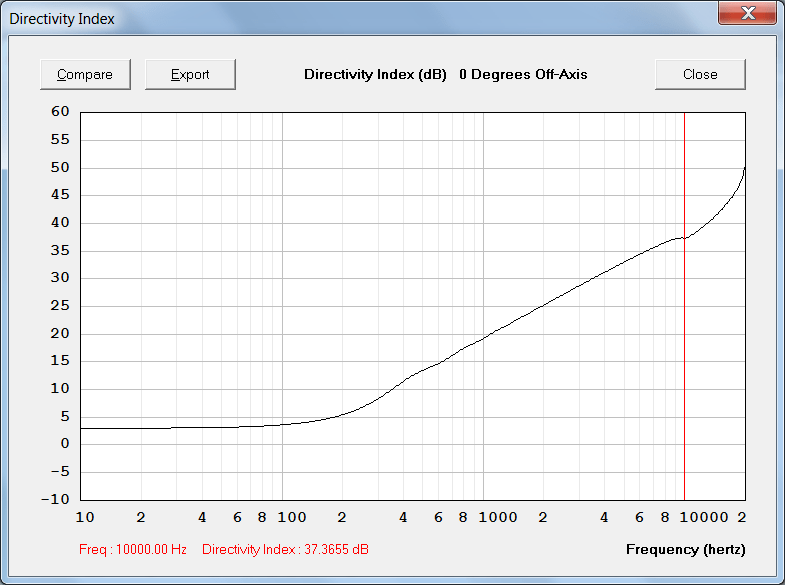
Task: Click the 'Directivity Index' window title
Action: (x=62, y=19)
